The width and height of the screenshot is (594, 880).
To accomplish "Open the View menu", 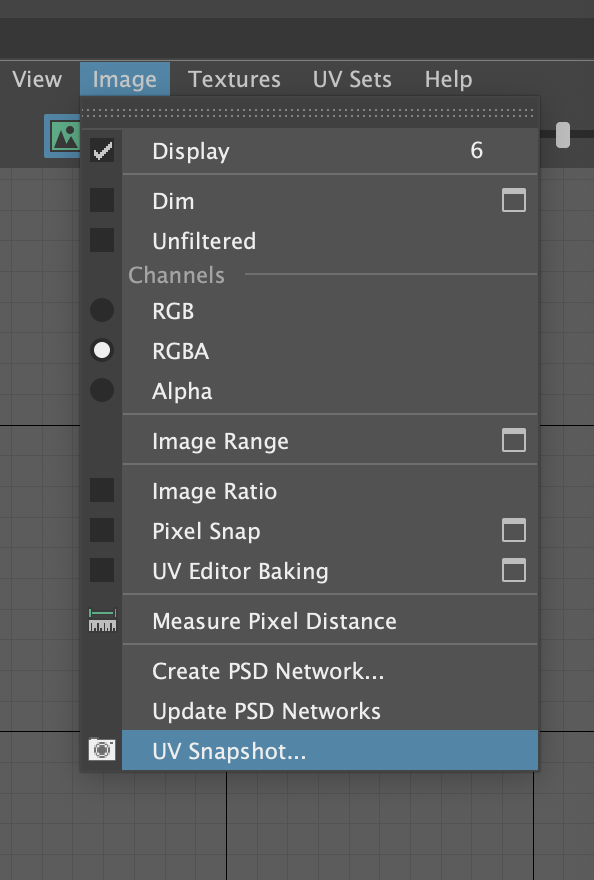I will coord(37,79).
